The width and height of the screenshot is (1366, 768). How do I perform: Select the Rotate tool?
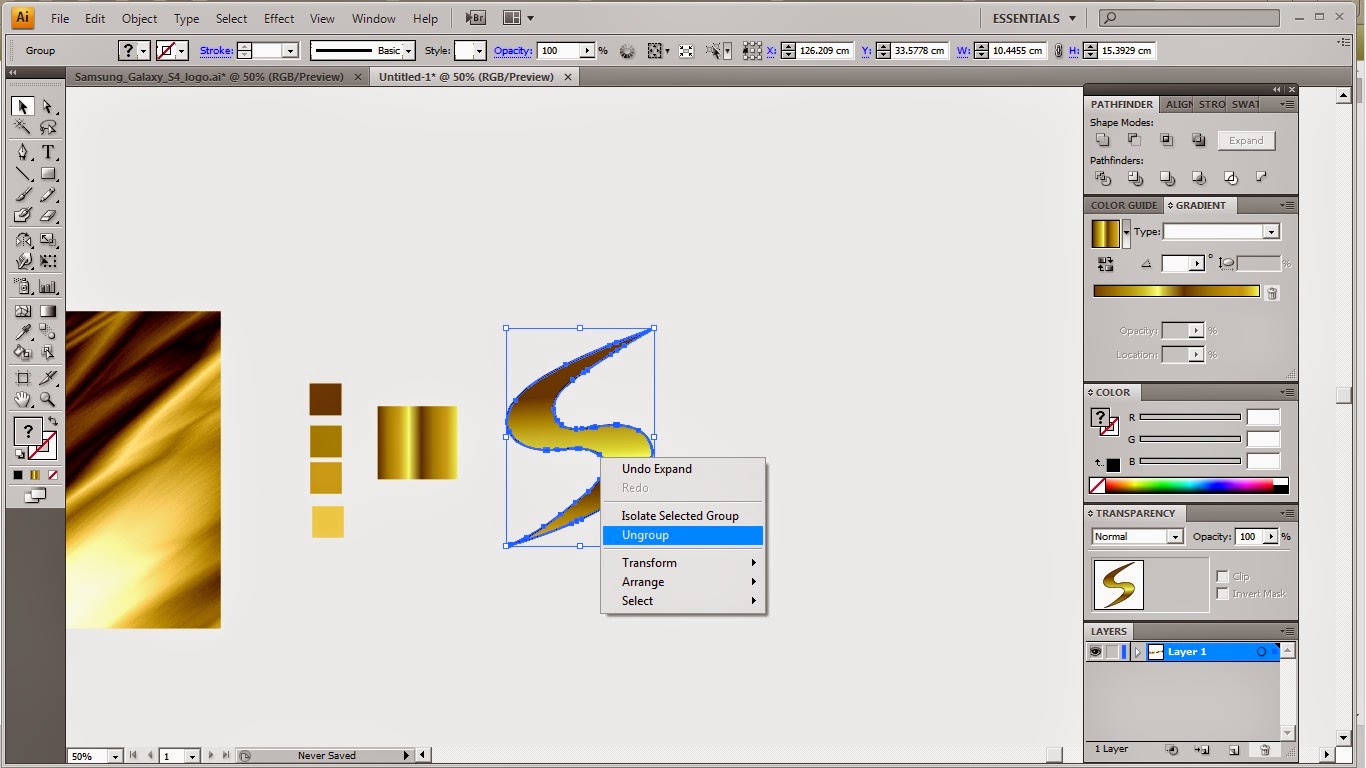[23, 240]
